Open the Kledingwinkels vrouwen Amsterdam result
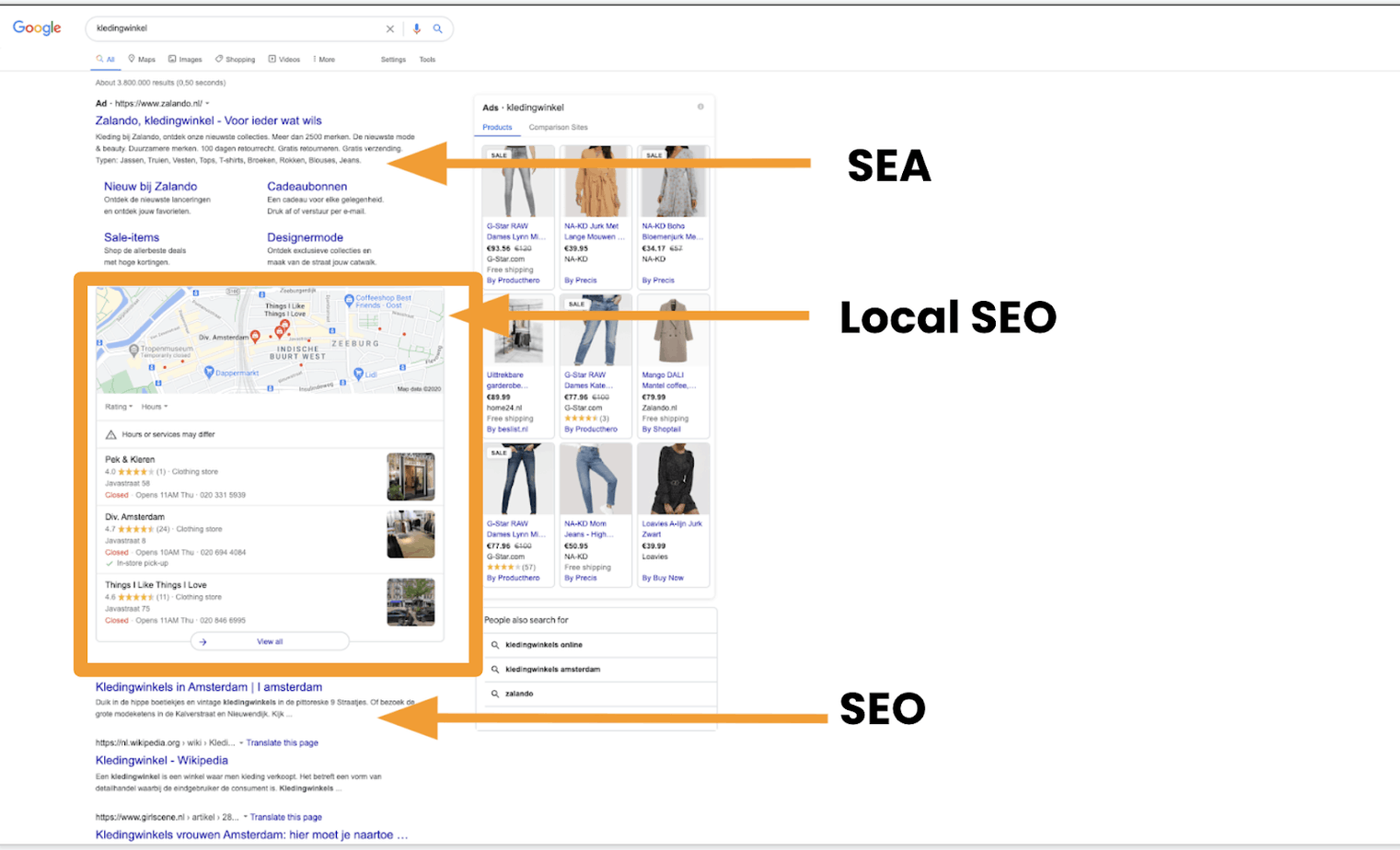Viewport: 1400px width, 850px height. pyautogui.click(x=251, y=835)
